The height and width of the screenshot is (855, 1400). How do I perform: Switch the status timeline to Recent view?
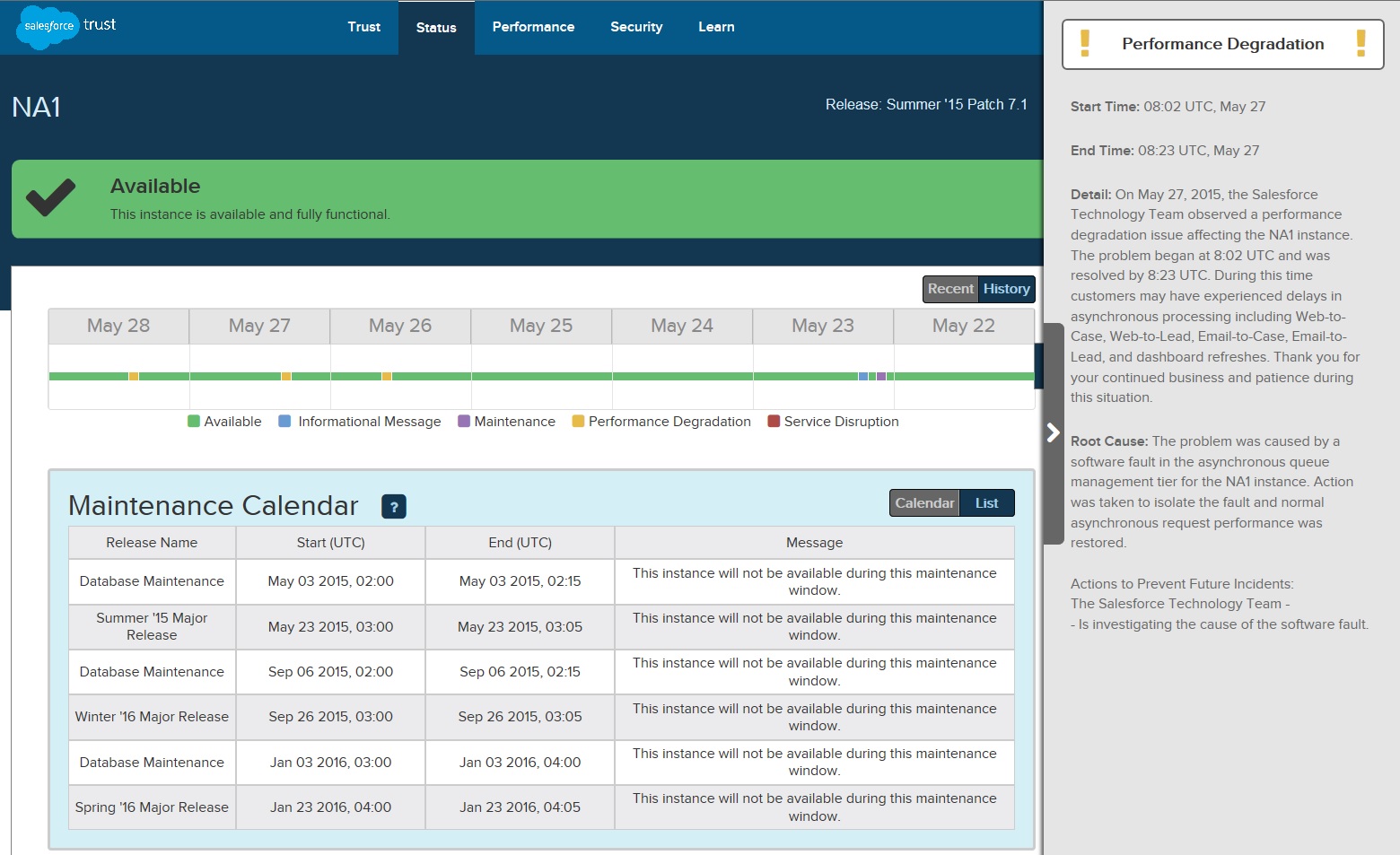(950, 289)
